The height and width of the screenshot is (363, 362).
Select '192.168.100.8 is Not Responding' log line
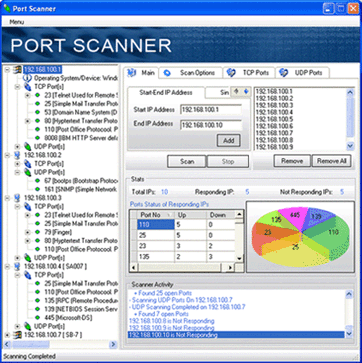[171, 321]
